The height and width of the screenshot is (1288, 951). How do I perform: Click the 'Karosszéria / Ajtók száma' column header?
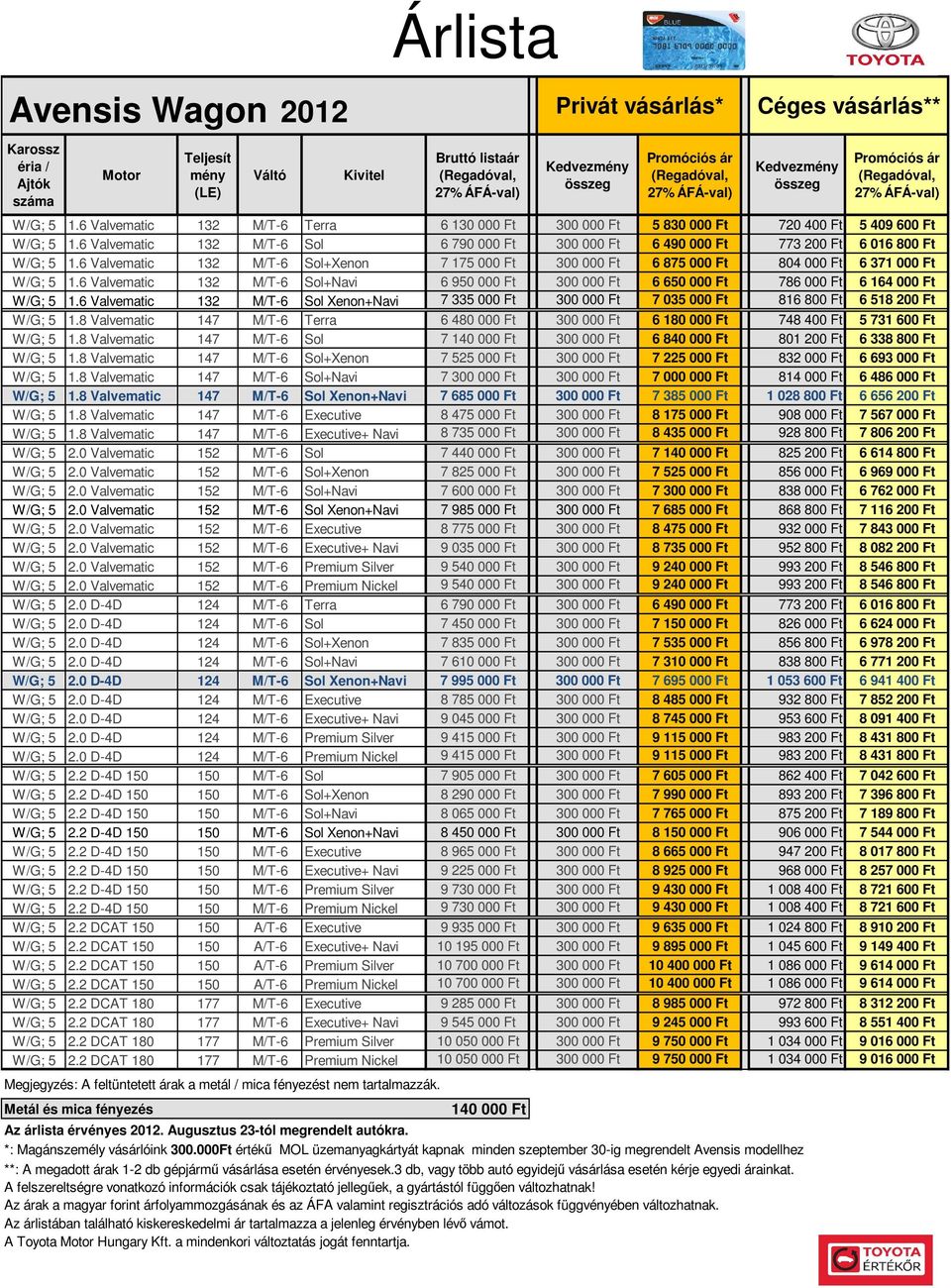(34, 175)
